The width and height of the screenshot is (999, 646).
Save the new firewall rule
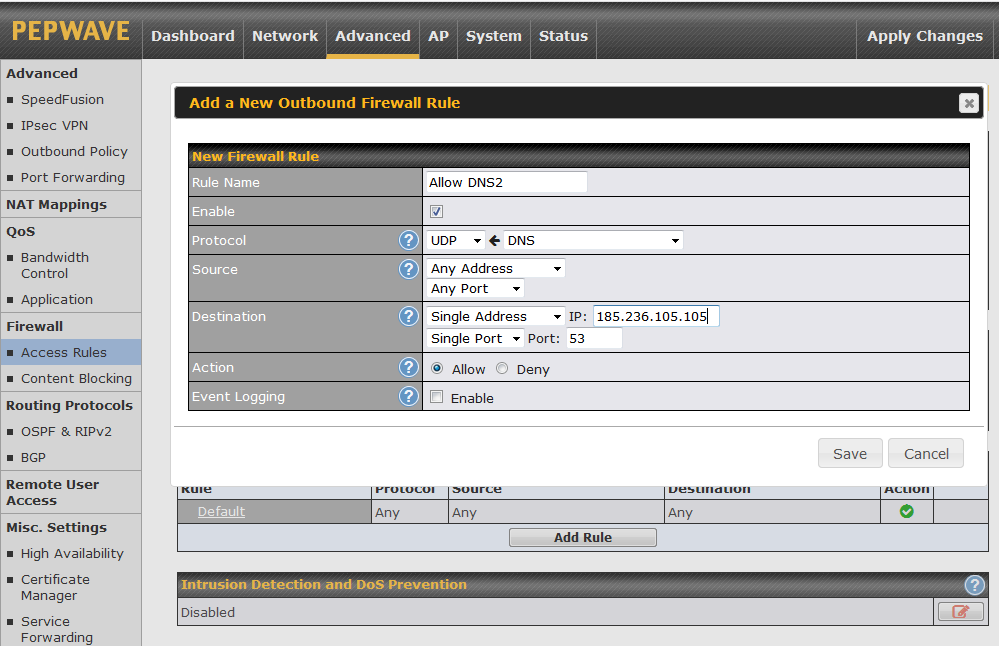coord(850,452)
